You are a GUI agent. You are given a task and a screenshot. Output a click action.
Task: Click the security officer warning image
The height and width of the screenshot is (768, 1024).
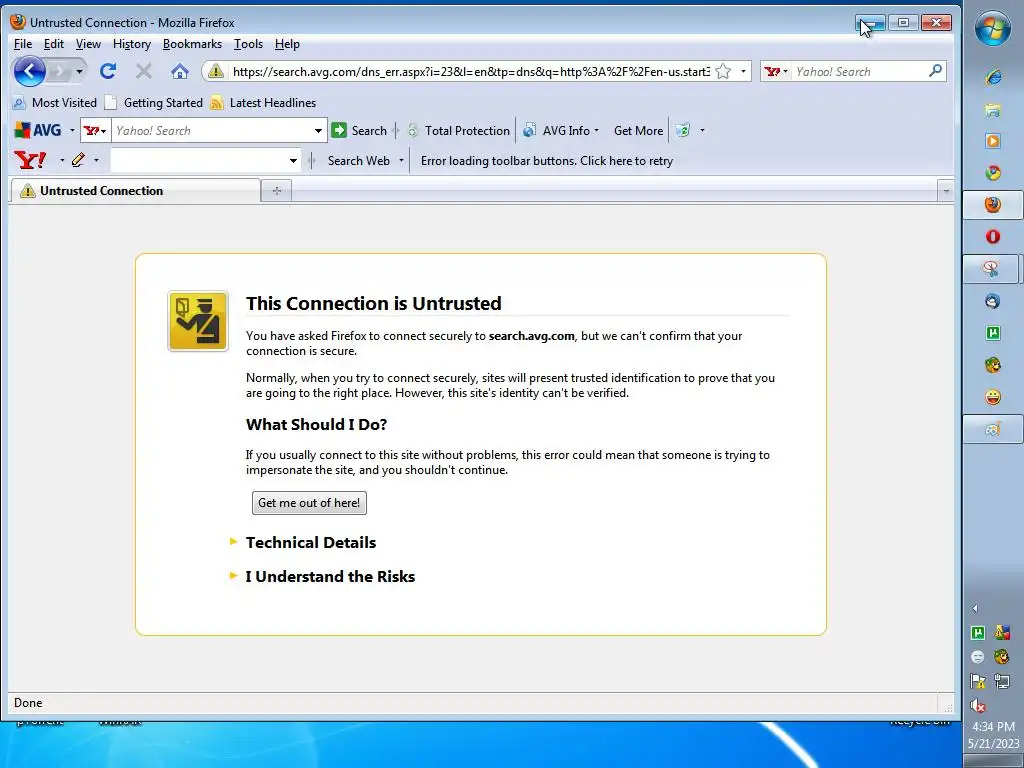[x=198, y=321]
